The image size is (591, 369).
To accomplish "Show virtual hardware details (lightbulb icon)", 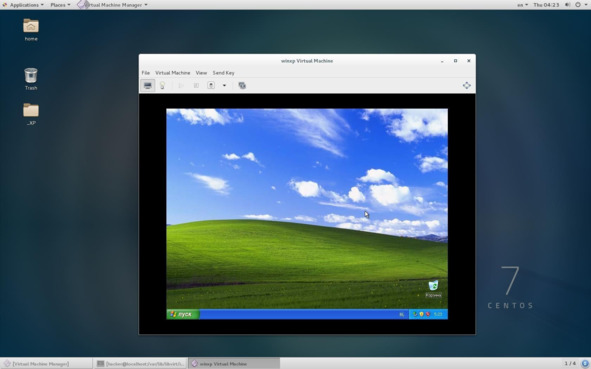I will pyautogui.click(x=162, y=86).
